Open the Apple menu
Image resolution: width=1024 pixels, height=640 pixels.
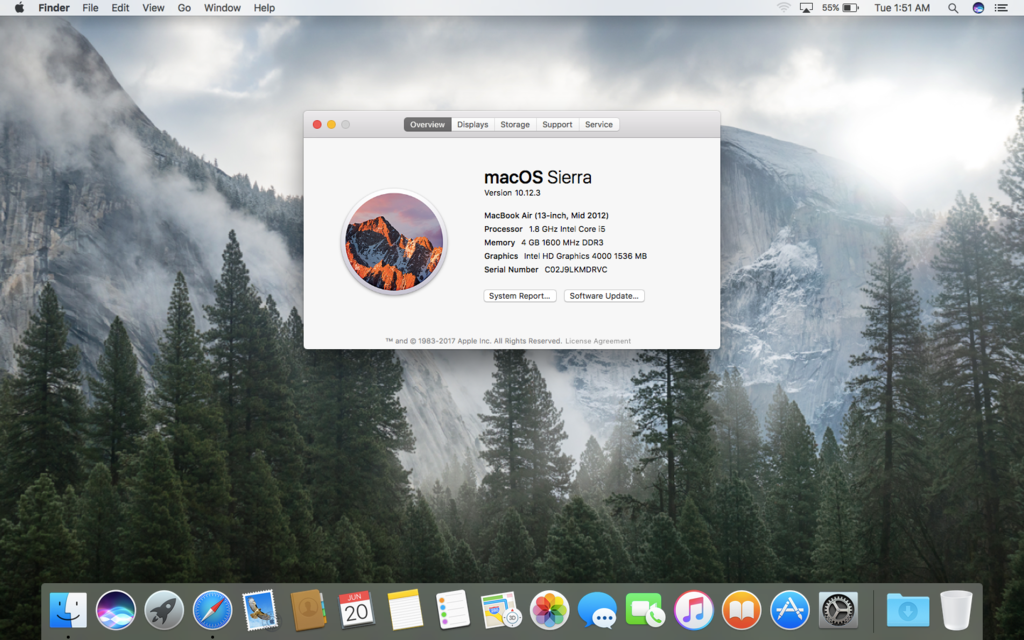(x=19, y=8)
